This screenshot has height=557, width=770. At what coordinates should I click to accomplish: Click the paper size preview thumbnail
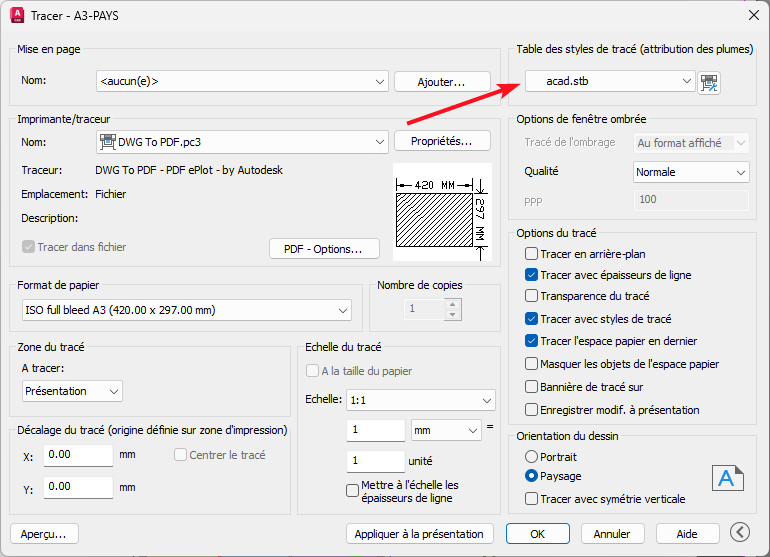pyautogui.click(x=438, y=213)
